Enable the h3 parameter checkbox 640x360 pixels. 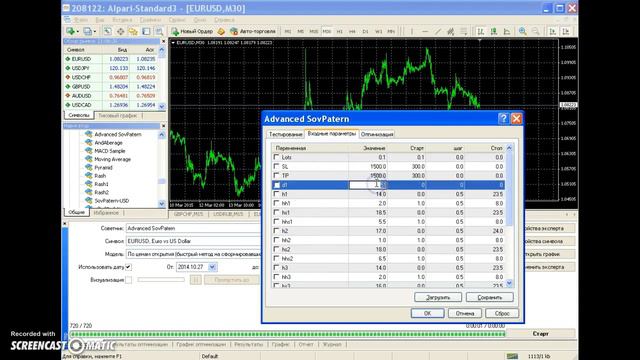click(276, 267)
